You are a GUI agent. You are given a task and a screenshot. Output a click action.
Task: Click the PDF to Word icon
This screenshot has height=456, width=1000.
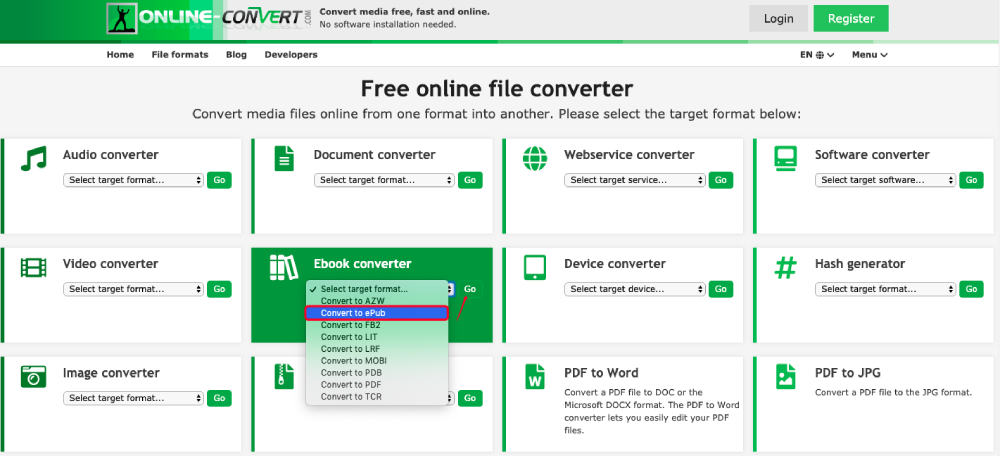click(x=536, y=377)
